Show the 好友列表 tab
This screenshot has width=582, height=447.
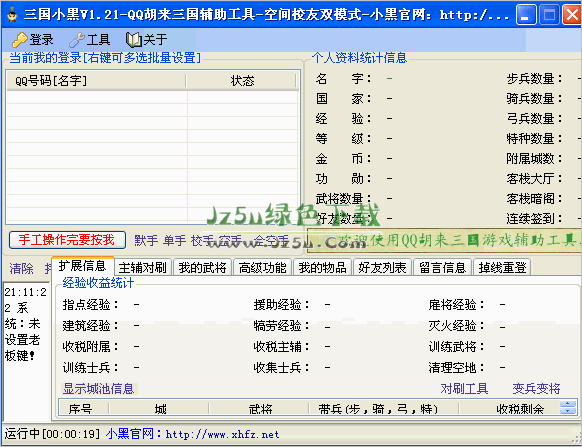(x=382, y=267)
